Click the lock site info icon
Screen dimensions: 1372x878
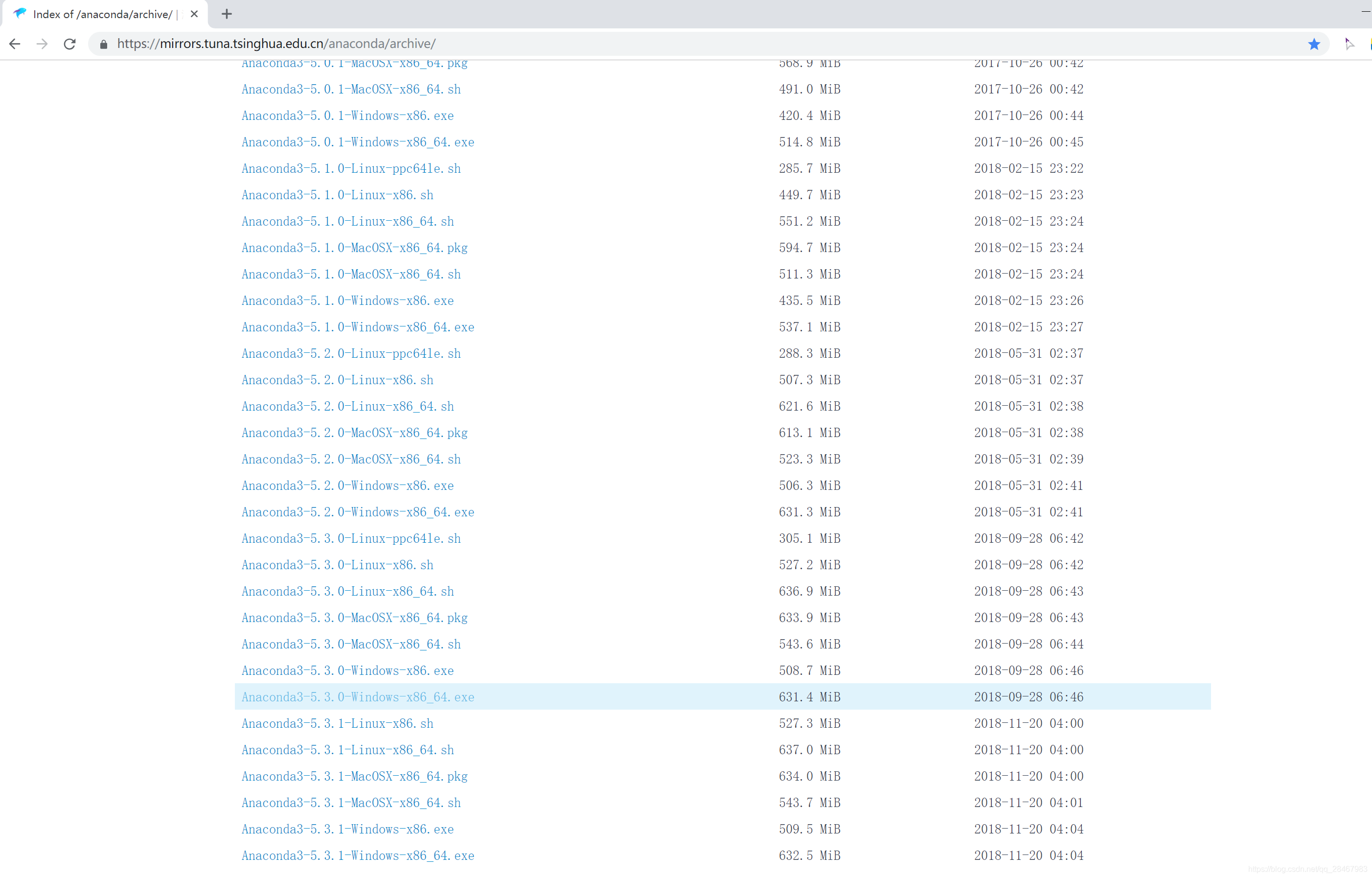tap(103, 44)
